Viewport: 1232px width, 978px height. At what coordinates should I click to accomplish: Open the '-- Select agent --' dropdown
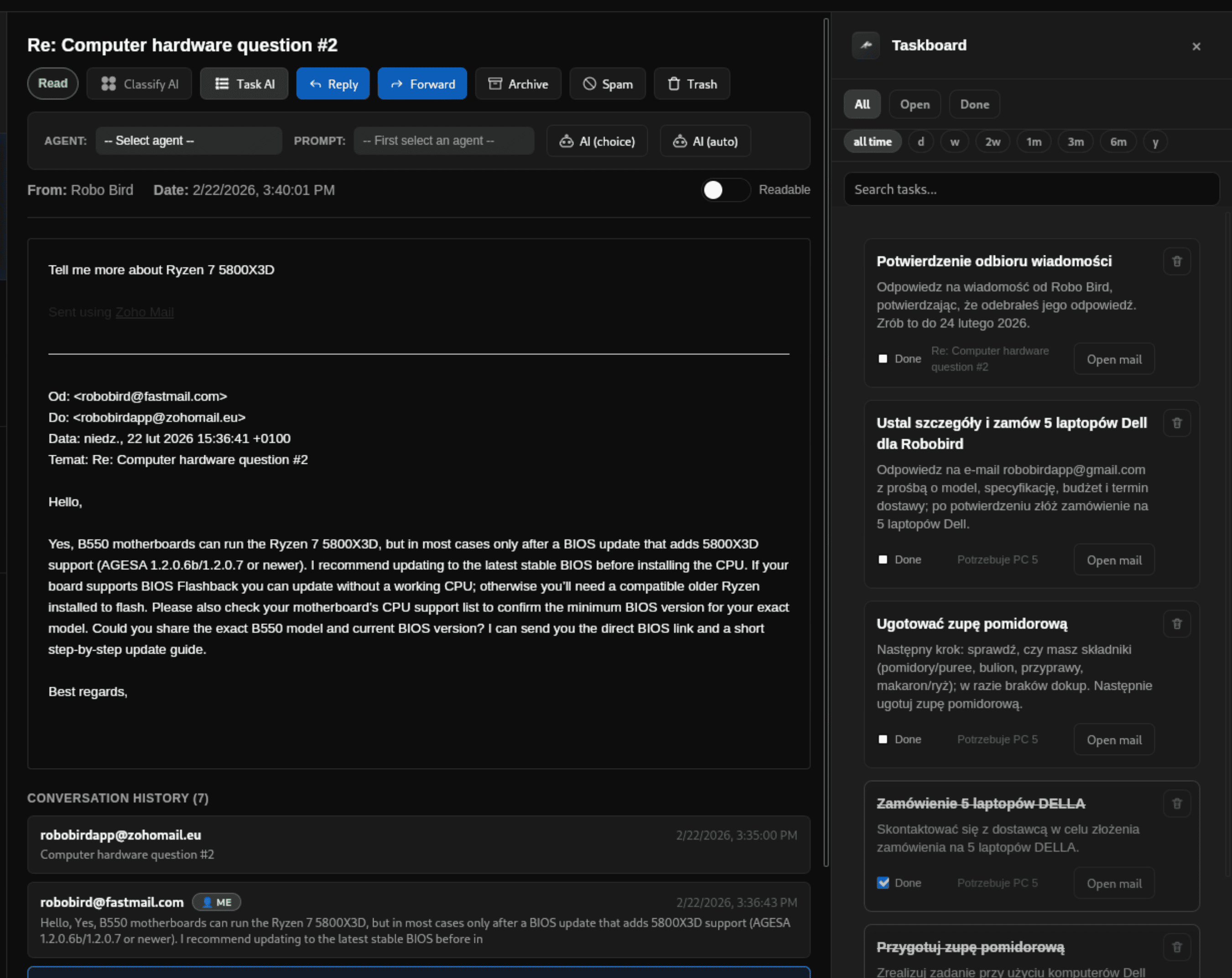(x=188, y=140)
